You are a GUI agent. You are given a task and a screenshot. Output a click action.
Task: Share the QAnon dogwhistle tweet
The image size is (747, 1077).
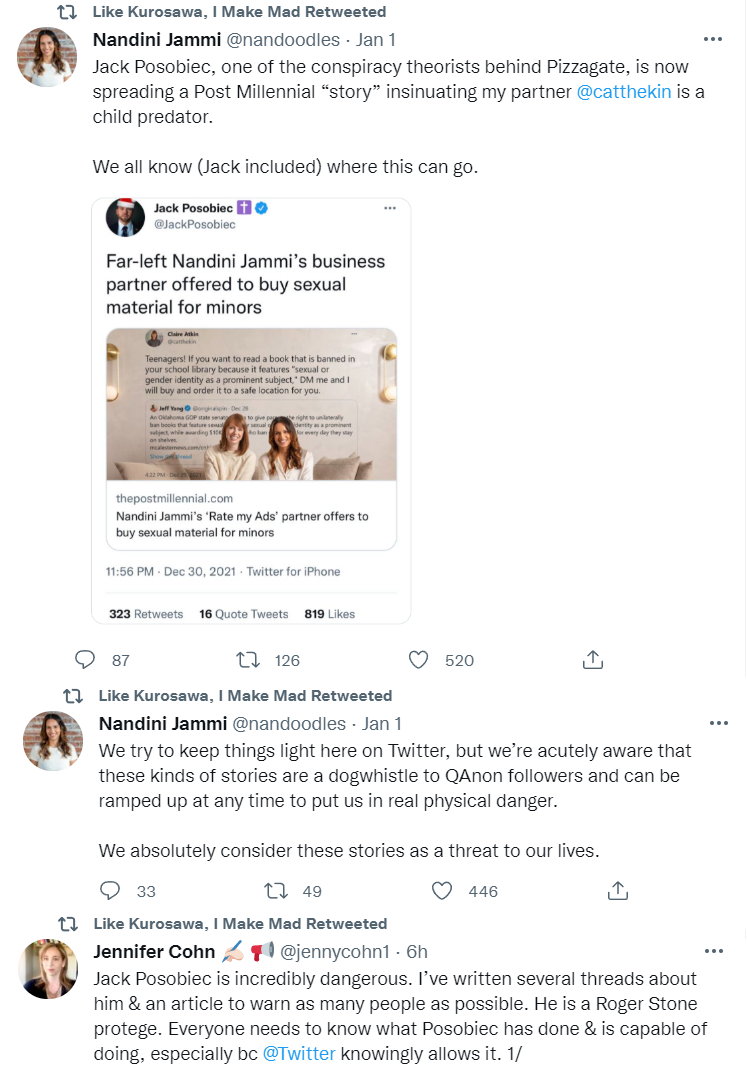click(x=618, y=890)
